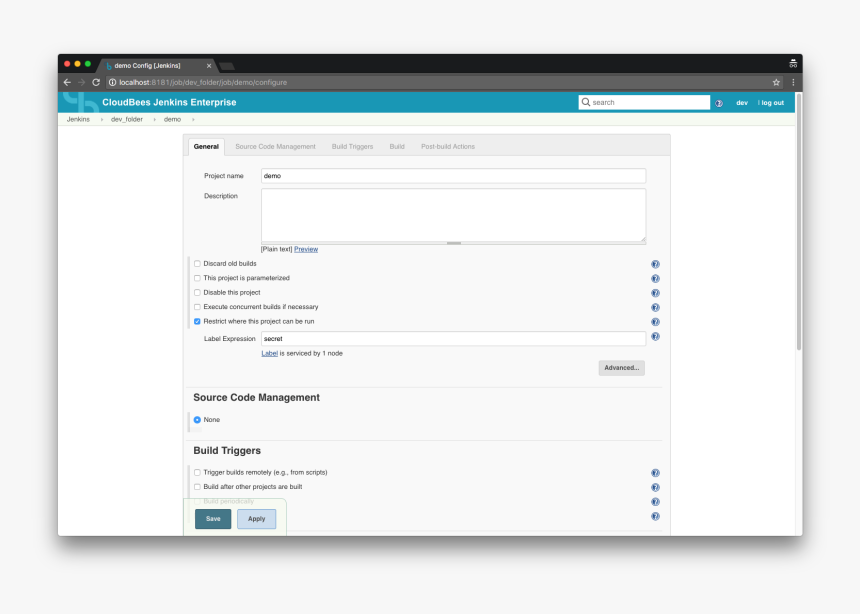Open help for Discard old builds
Screen dimensions: 860x614
pyautogui.click(x=655, y=264)
